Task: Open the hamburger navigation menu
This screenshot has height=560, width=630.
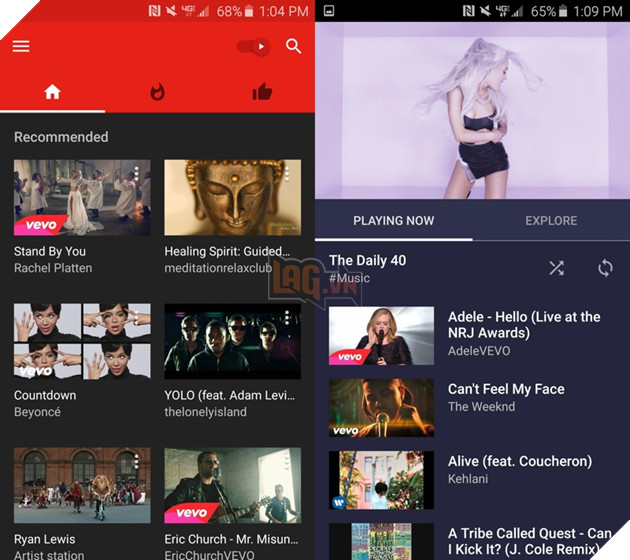Action: pos(21,46)
